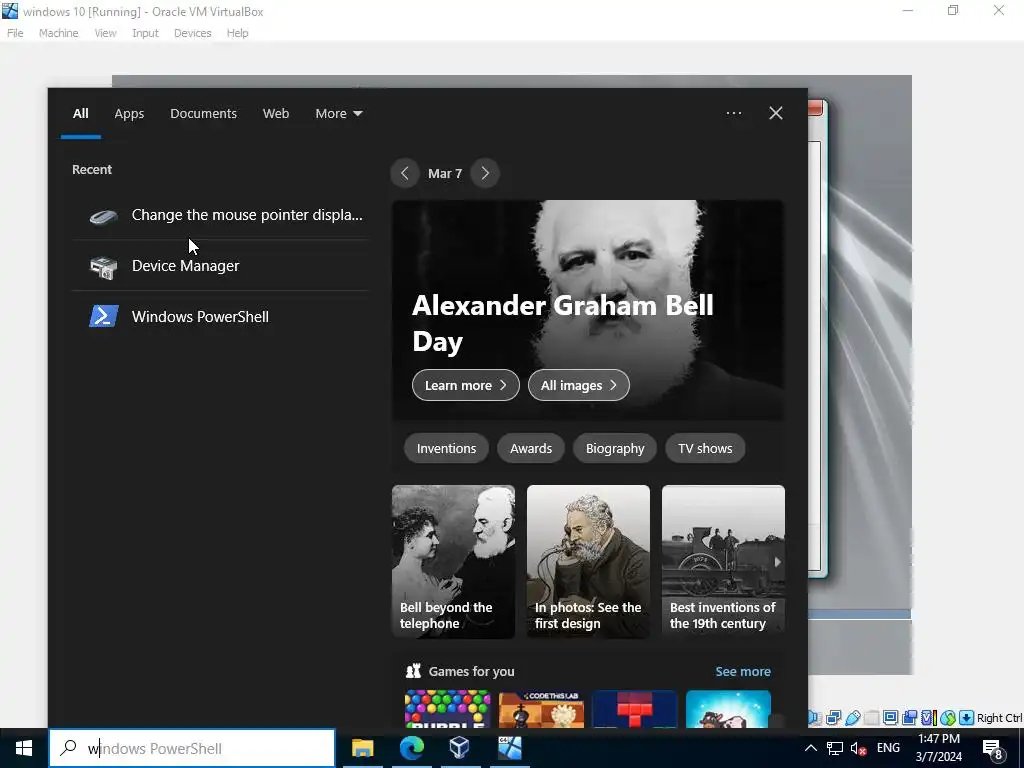Open the VirtualBox cube icon on the taskbar
Viewport: 1024px width, 768px height.
click(460, 748)
